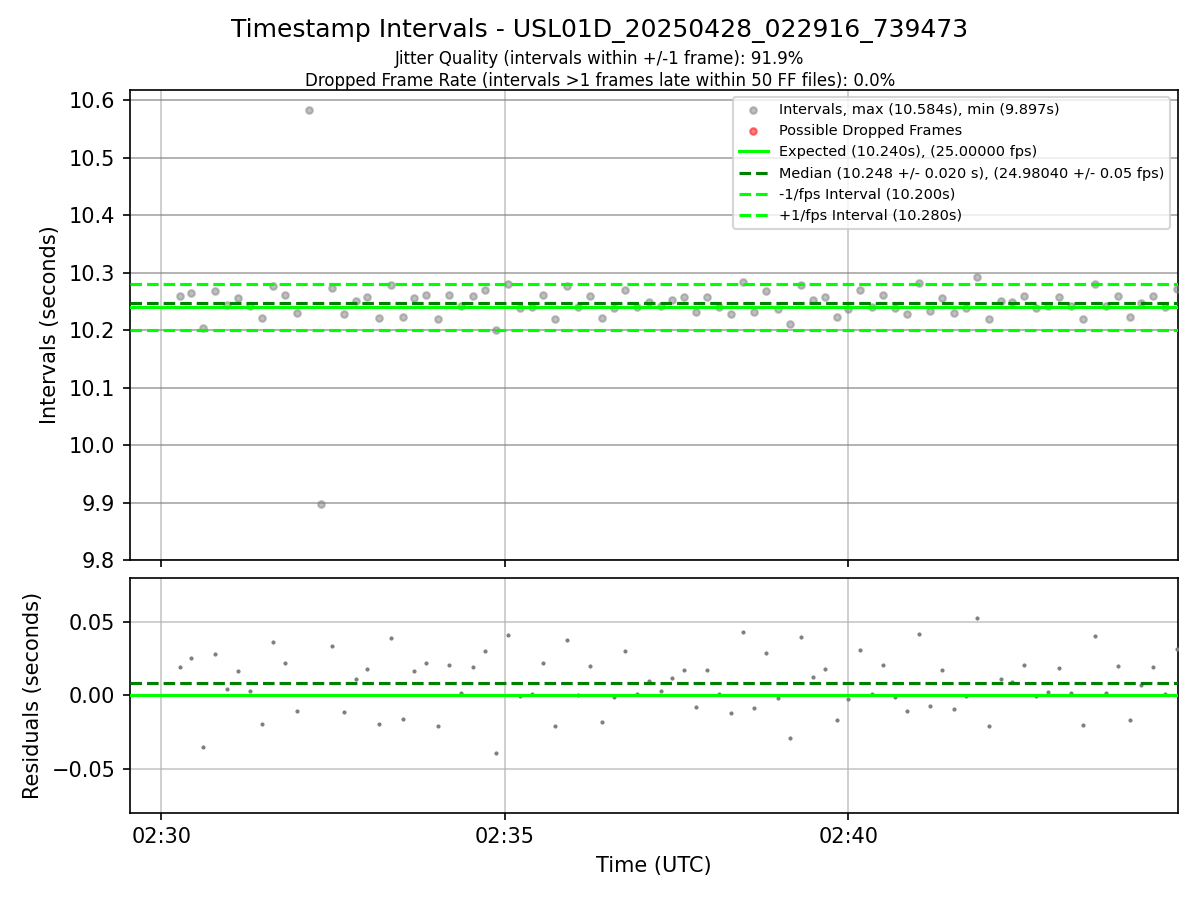Click the '02:35' x-axis tick label
Viewport: 1200px width, 900px height.
pyautogui.click(x=505, y=836)
